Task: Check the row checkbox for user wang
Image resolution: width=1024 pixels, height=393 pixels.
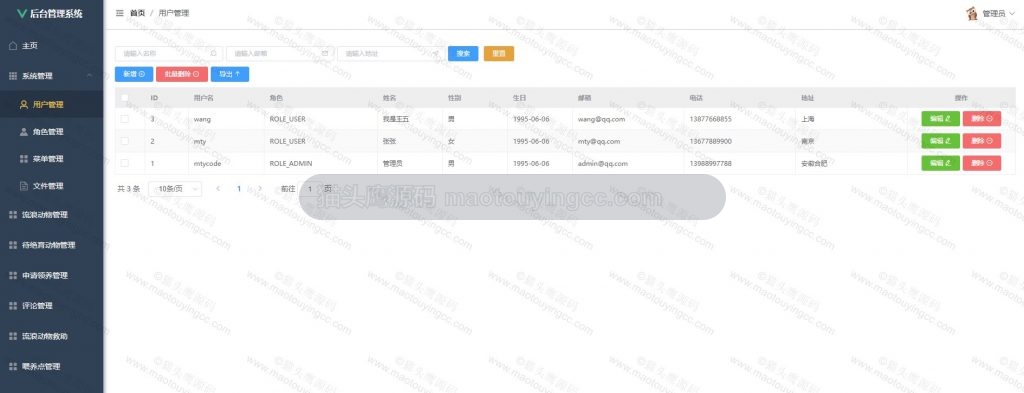Action: (125, 119)
